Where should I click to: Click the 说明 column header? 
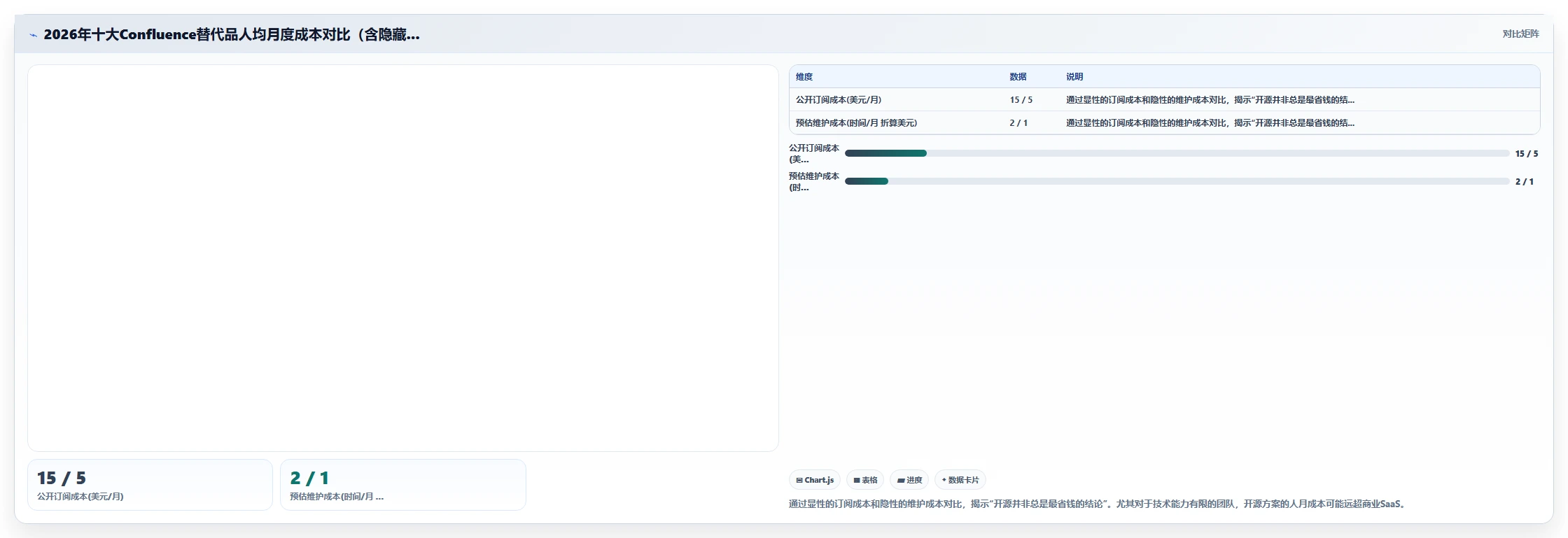pos(1074,77)
